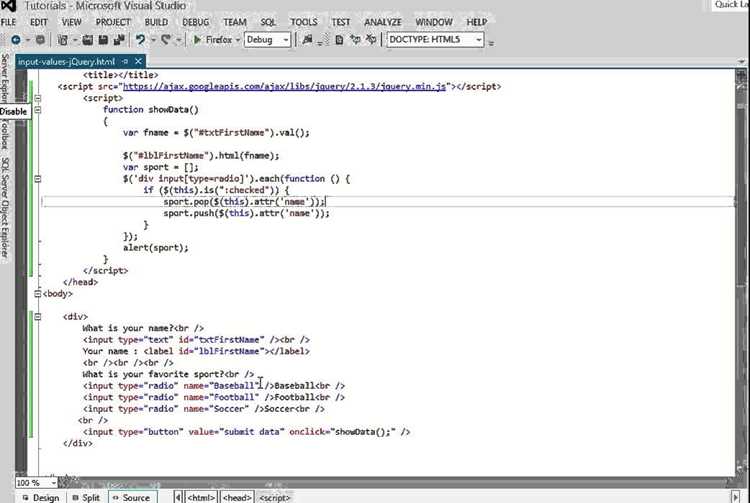Open the SQL Server Object Explorer side panel
The height and width of the screenshot is (503, 750).
(5, 208)
